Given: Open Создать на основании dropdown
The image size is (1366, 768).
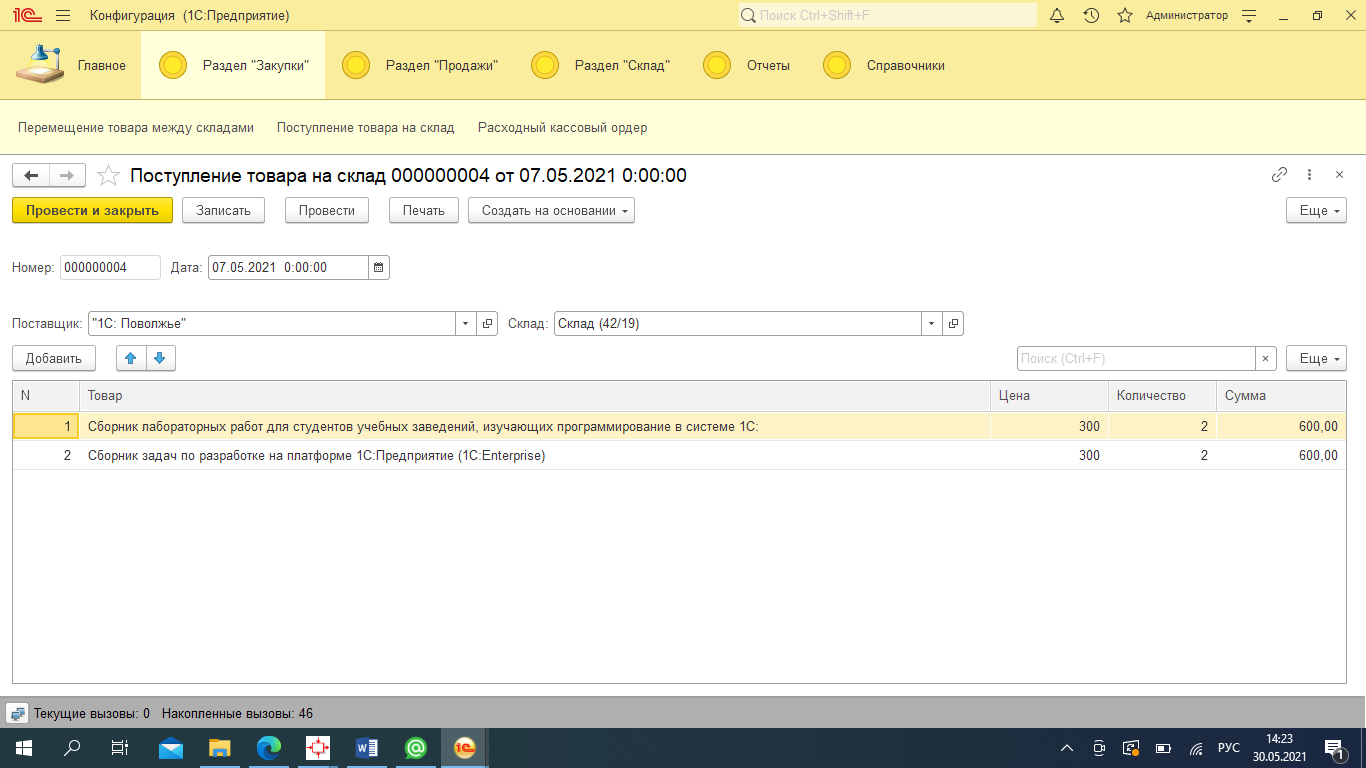Looking at the screenshot, I should tap(551, 210).
